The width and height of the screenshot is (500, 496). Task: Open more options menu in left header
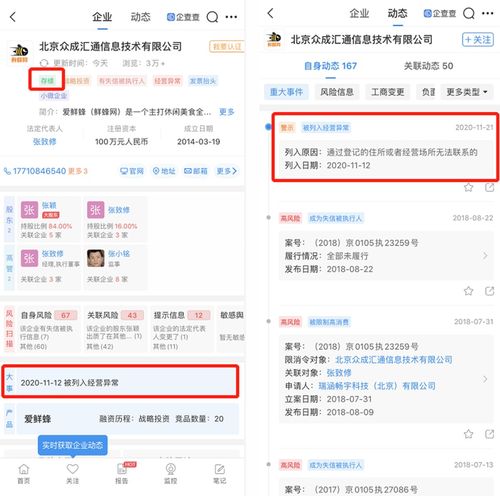231,17
